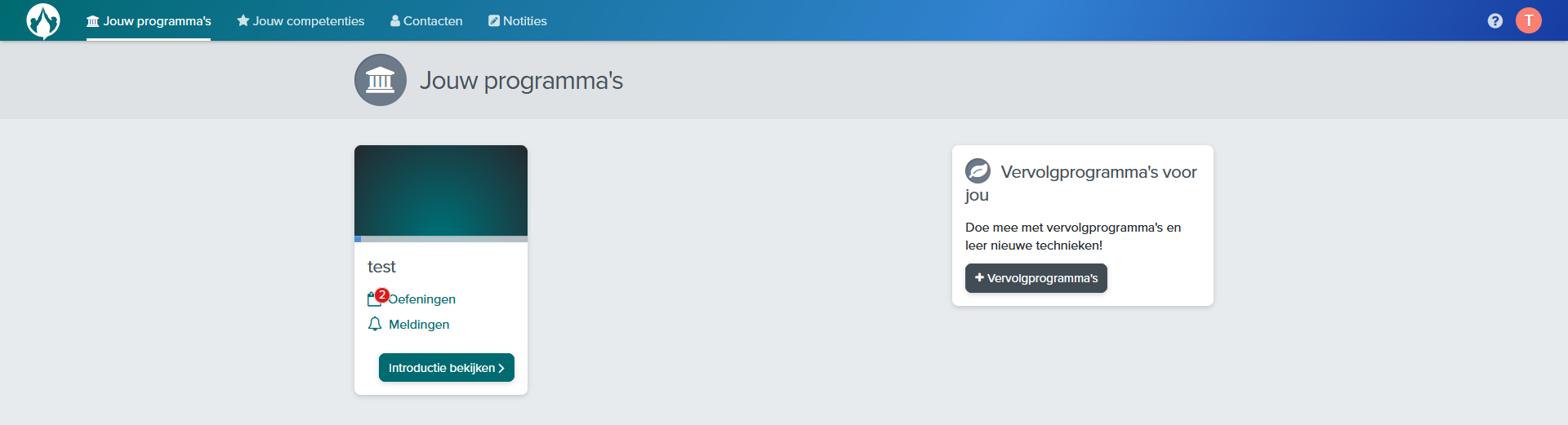This screenshot has height=425, width=1568.
Task: Open the user avatar "T" menu
Action: click(1529, 20)
